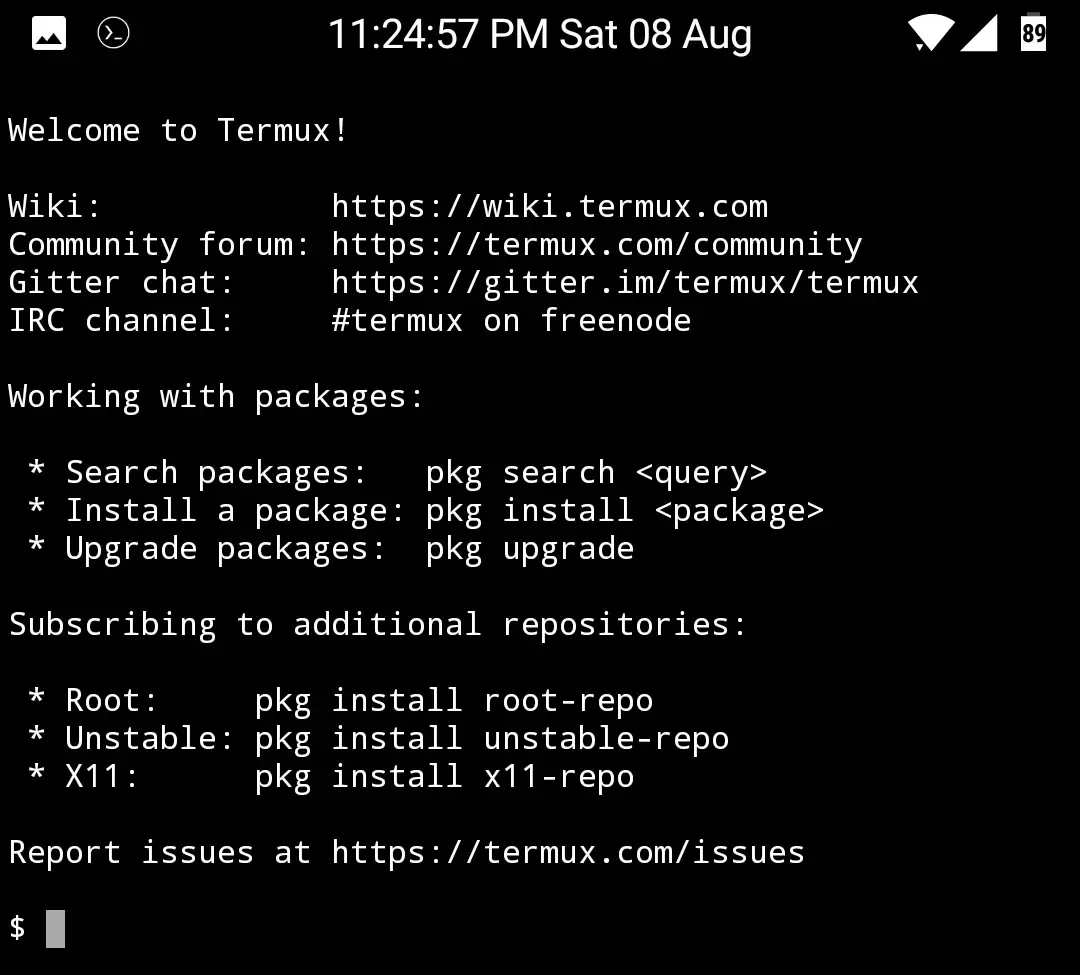Tap the pkg install x11-repo command
This screenshot has width=1080, height=975.
tap(444, 776)
